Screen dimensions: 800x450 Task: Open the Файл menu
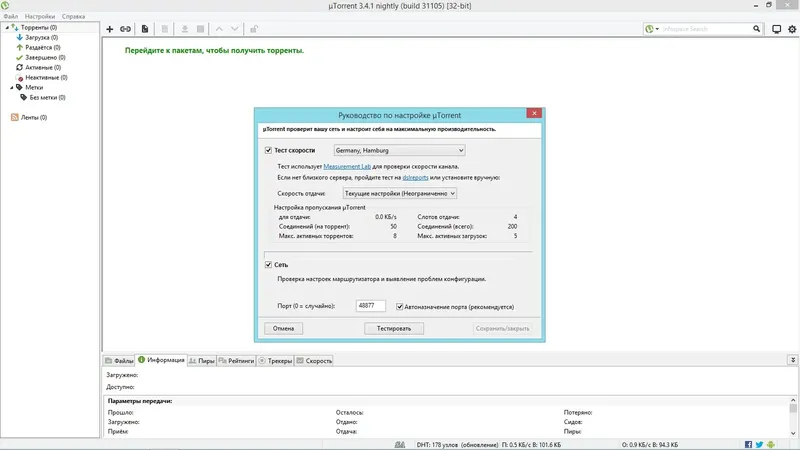(10, 16)
